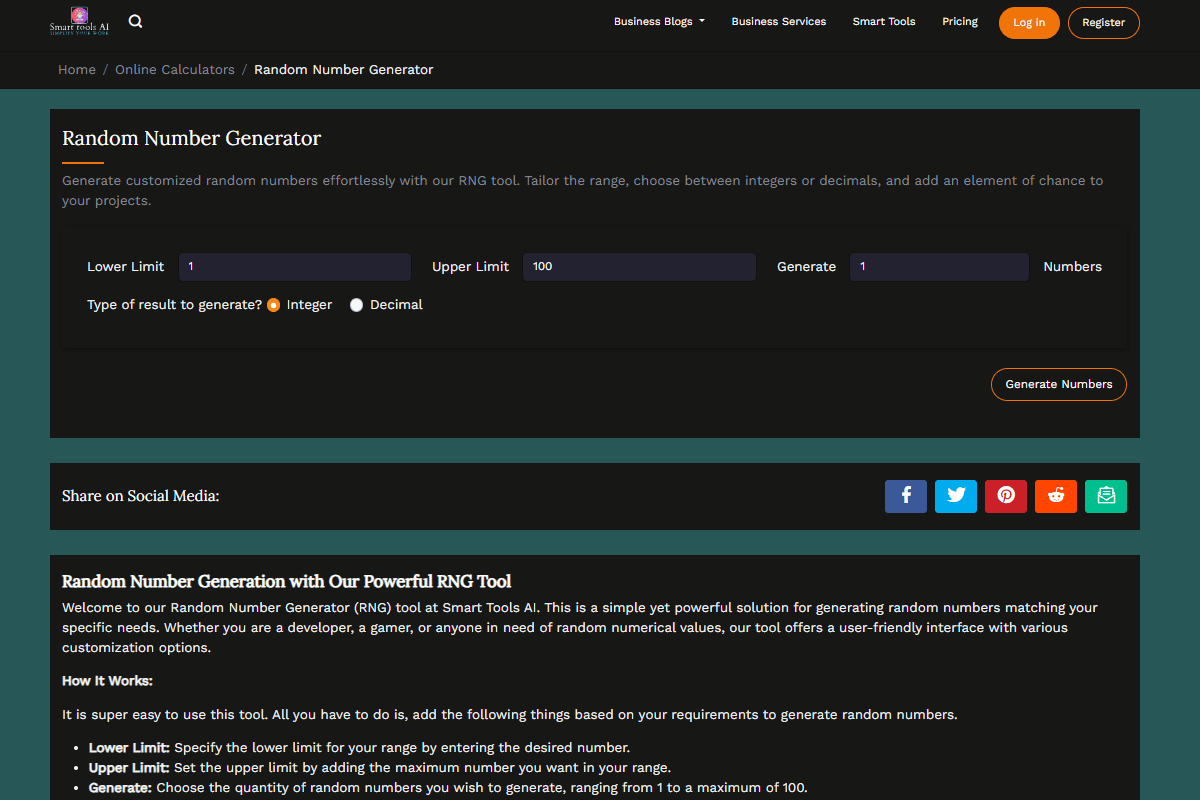
Task: Click the Smart Tools AI logo
Action: [x=80, y=21]
